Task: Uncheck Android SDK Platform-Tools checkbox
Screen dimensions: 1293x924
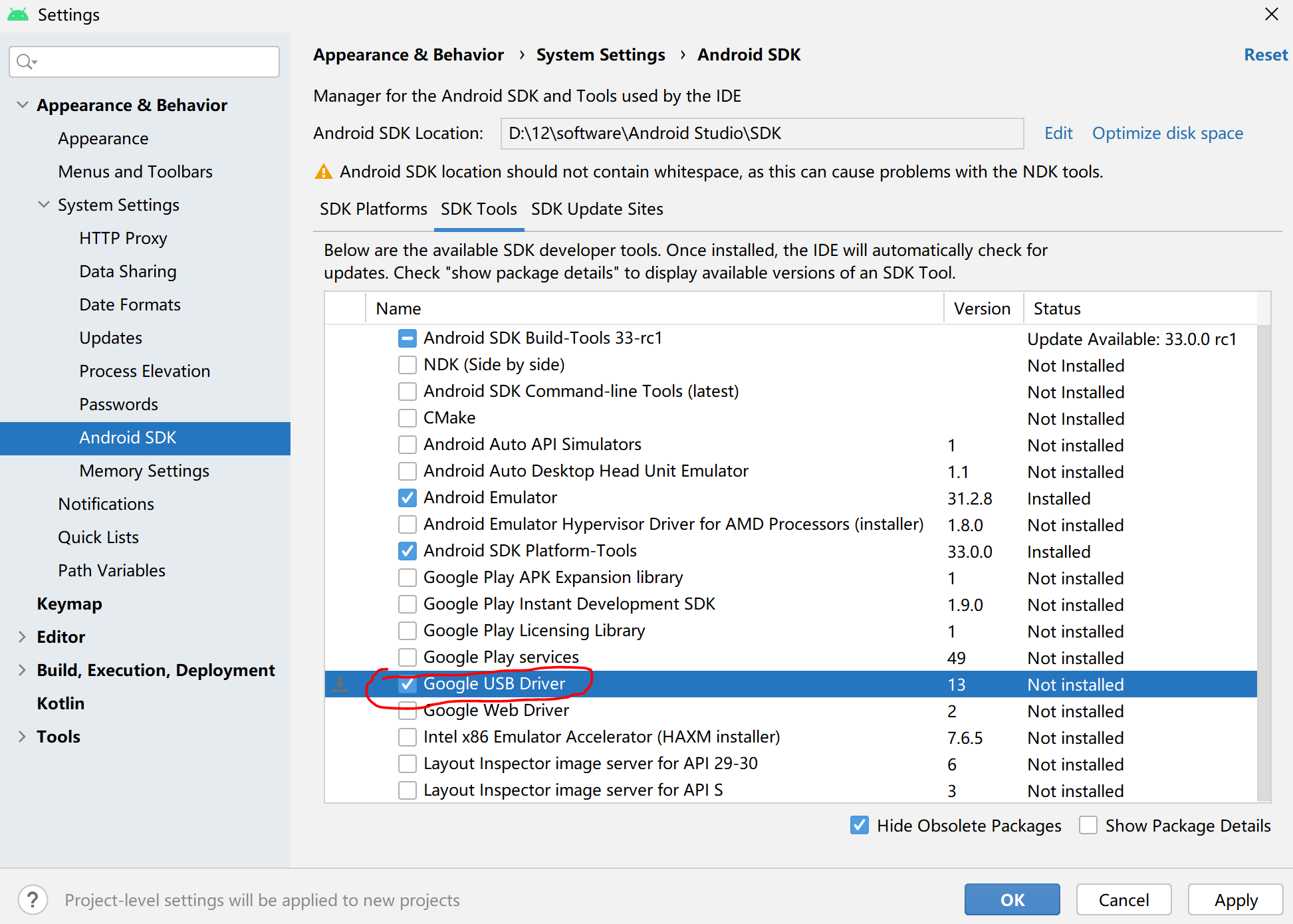Action: (x=407, y=551)
